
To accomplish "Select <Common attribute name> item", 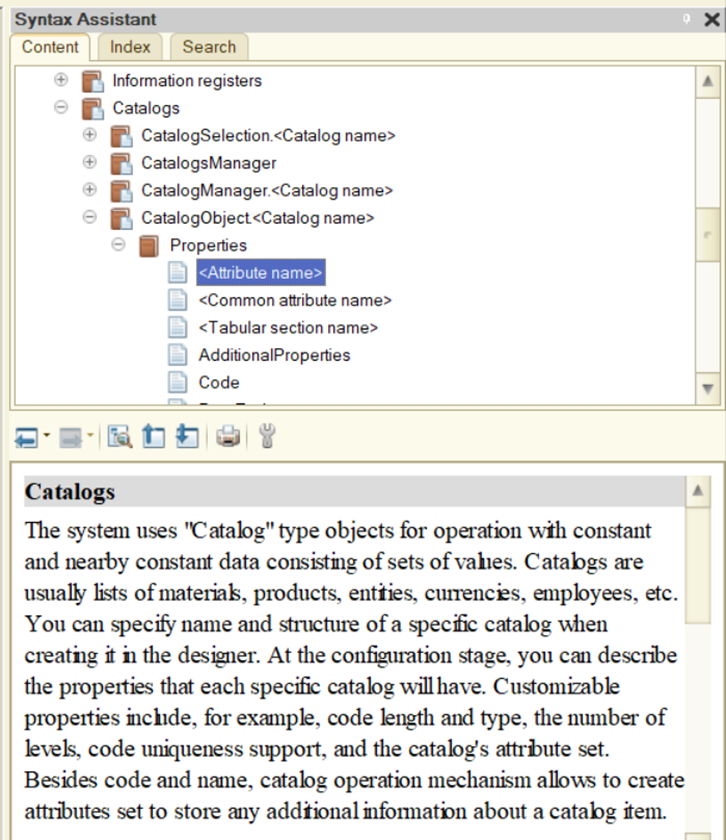I will click(x=294, y=300).
